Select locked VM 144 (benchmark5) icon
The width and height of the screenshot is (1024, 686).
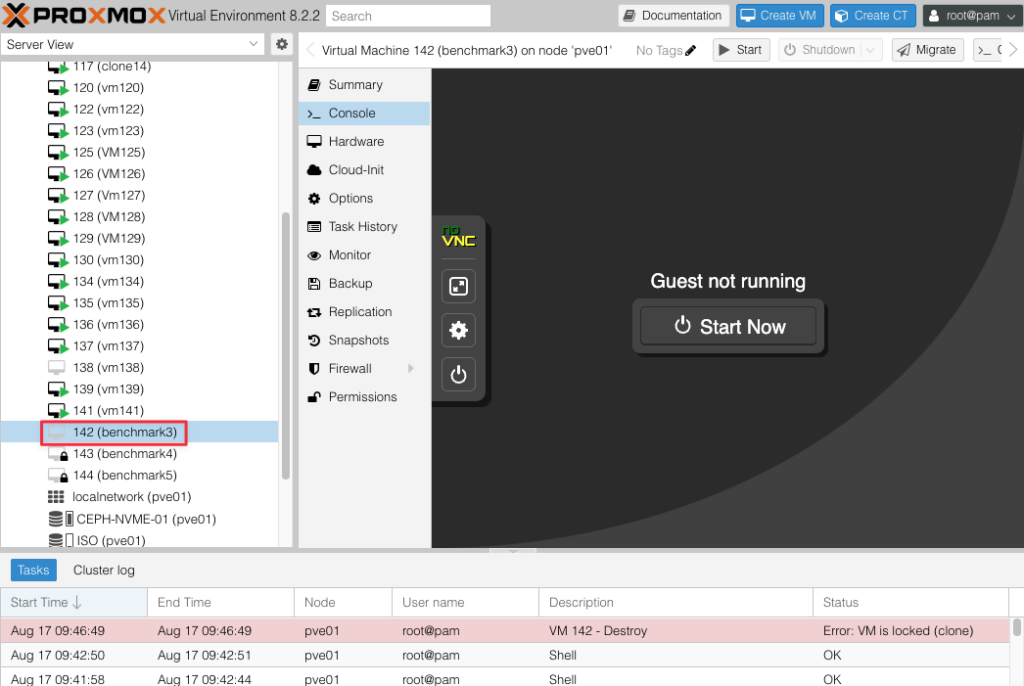pos(58,476)
